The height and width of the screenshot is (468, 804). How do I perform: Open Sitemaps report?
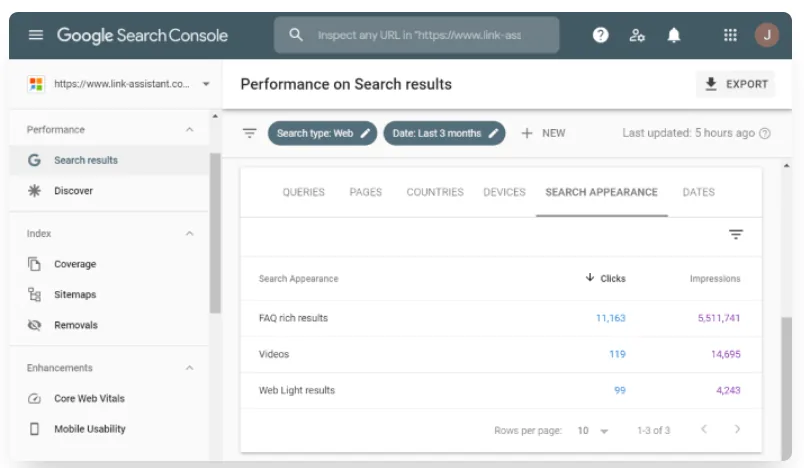109,294
